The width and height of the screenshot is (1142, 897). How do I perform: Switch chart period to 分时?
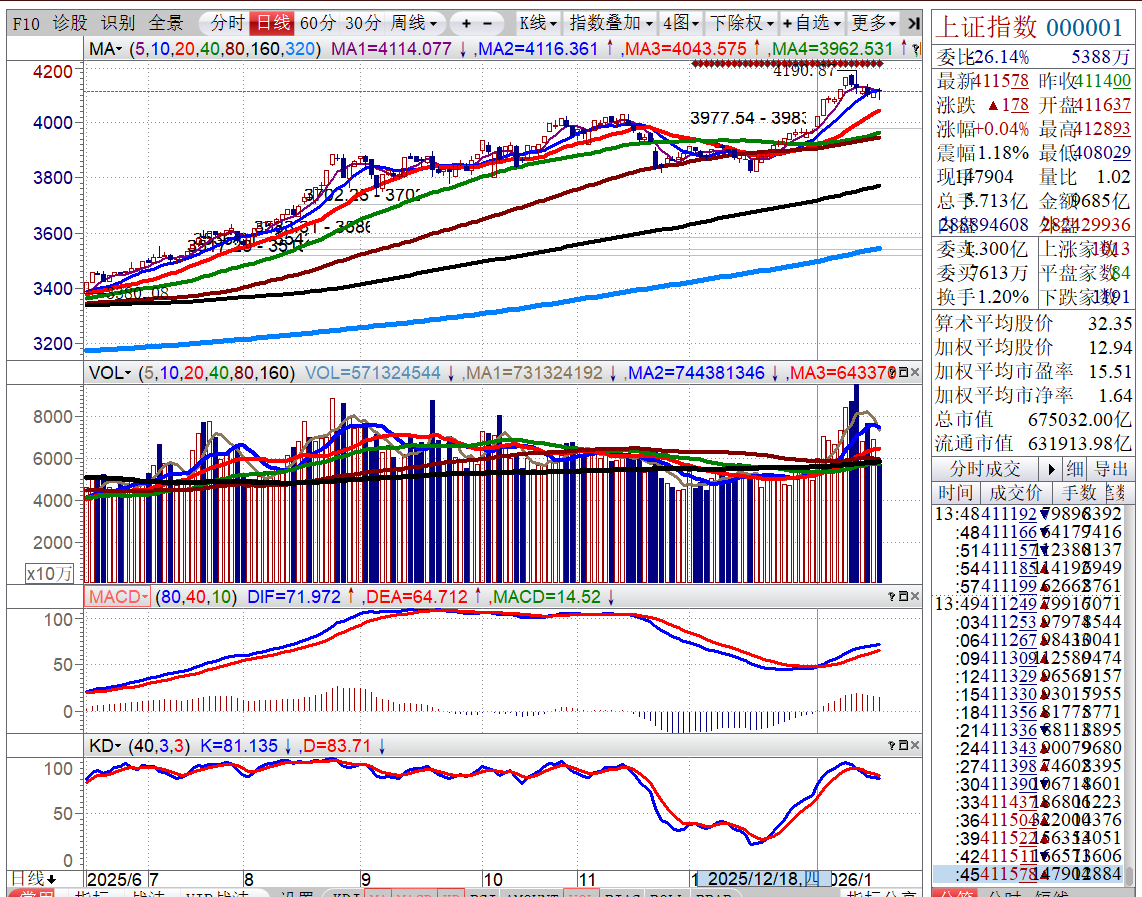click(x=221, y=23)
